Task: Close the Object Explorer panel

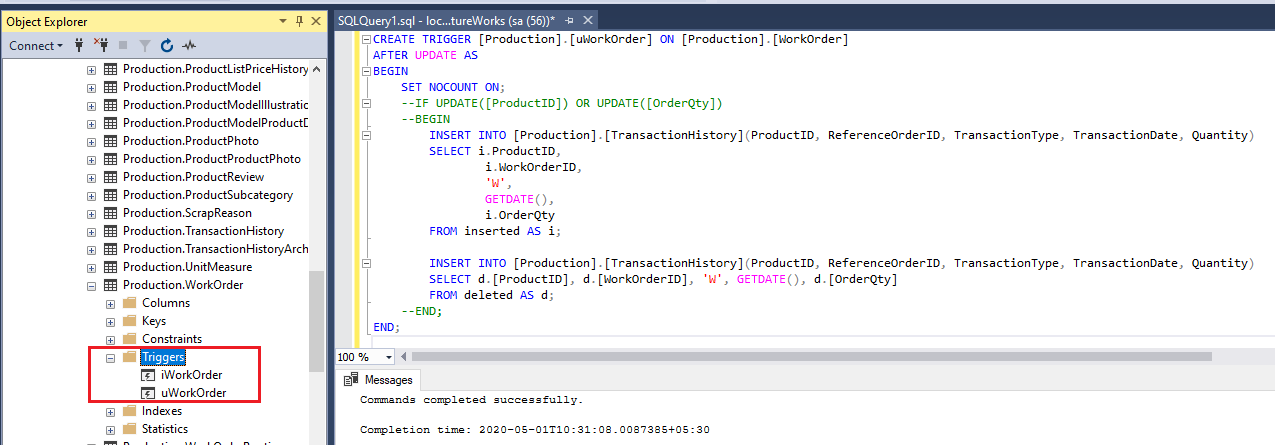Action: (x=315, y=21)
